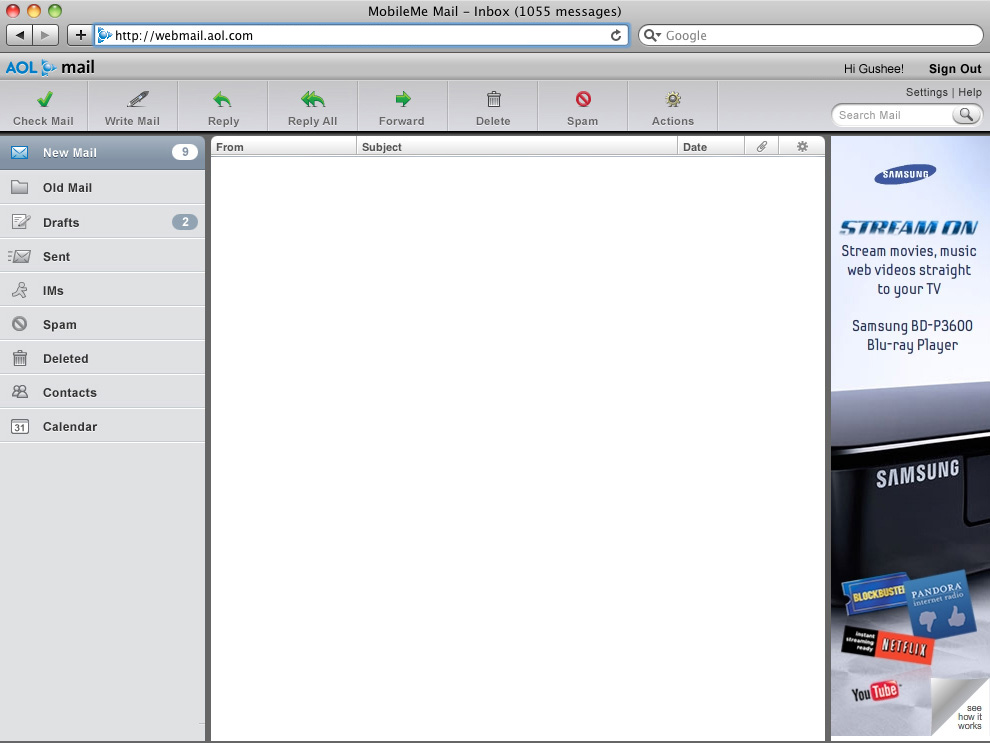
Task: Open the Google search engine dropdown
Action: [x=652, y=36]
